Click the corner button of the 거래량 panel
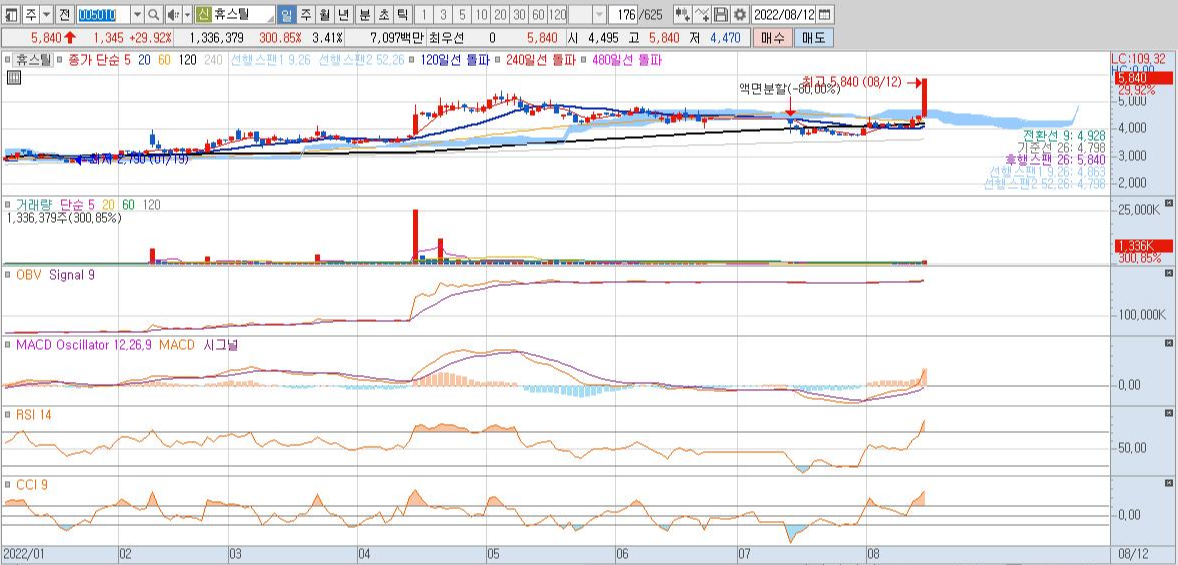Image resolution: width=1178 pixels, height=565 pixels. (1168, 203)
